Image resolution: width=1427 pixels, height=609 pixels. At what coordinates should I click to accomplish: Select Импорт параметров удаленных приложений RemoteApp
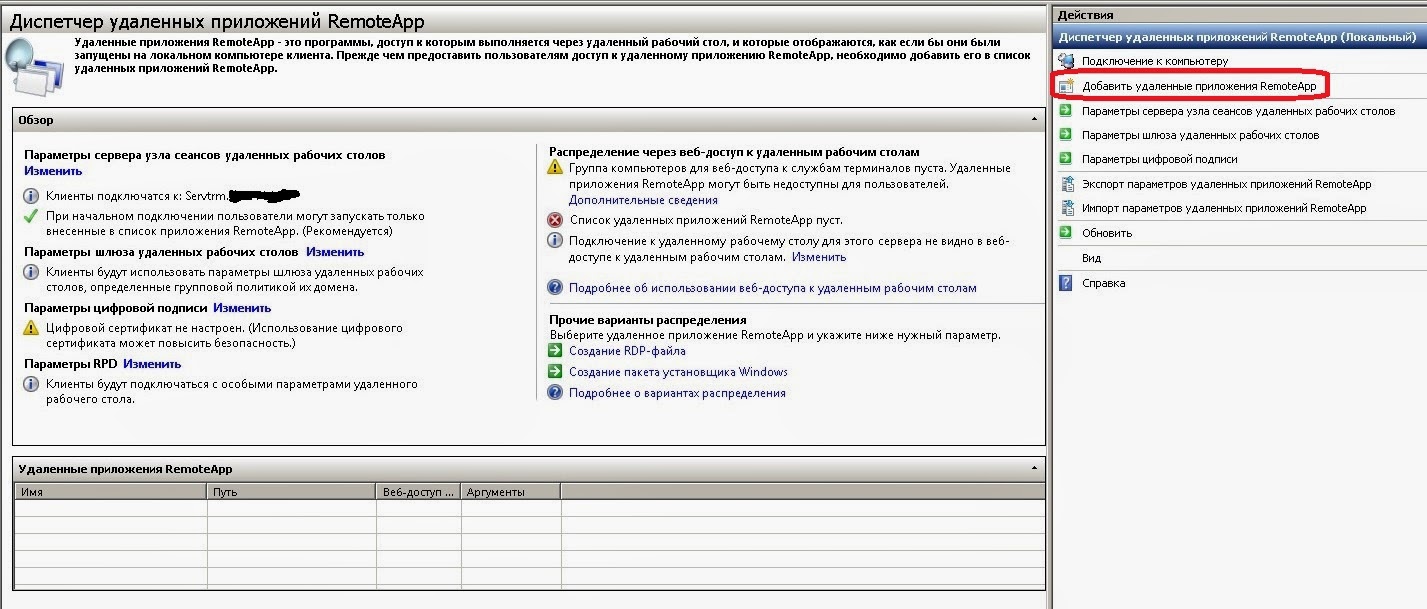point(1224,208)
